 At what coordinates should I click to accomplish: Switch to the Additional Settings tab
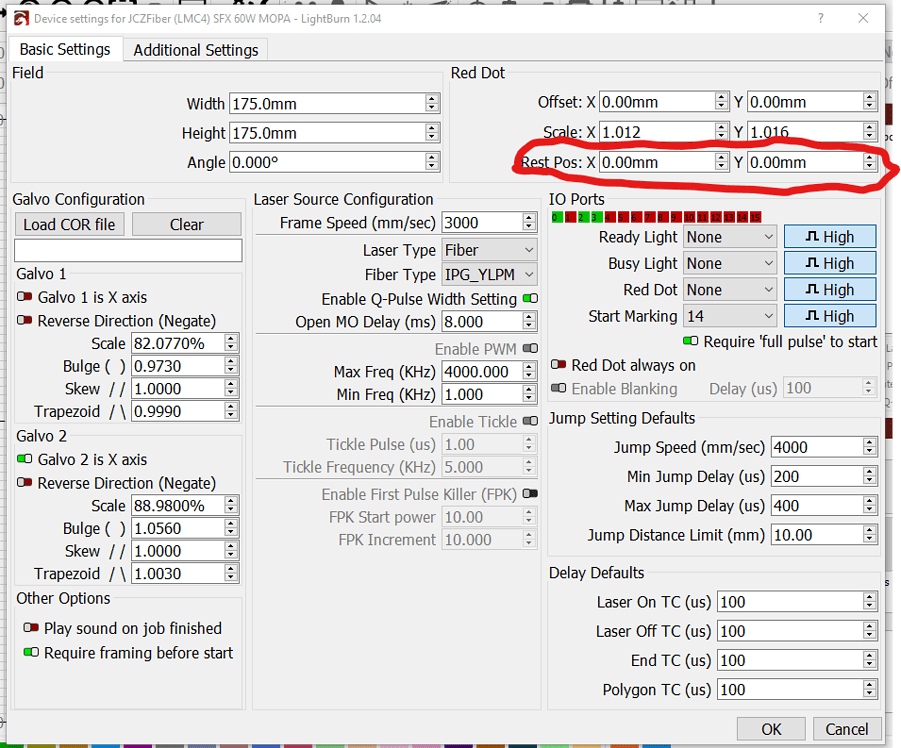click(x=194, y=48)
